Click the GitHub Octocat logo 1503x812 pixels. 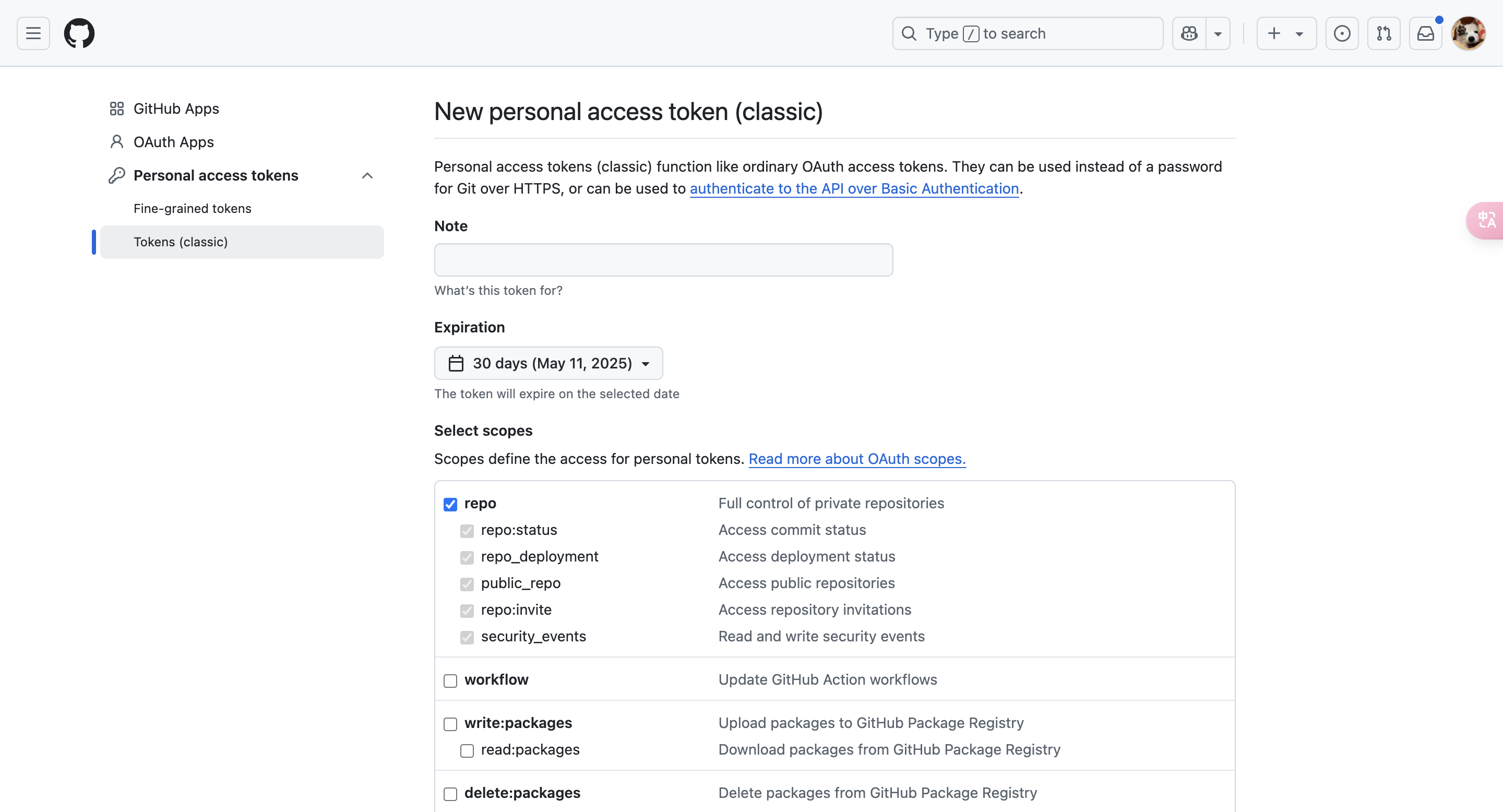tap(79, 33)
